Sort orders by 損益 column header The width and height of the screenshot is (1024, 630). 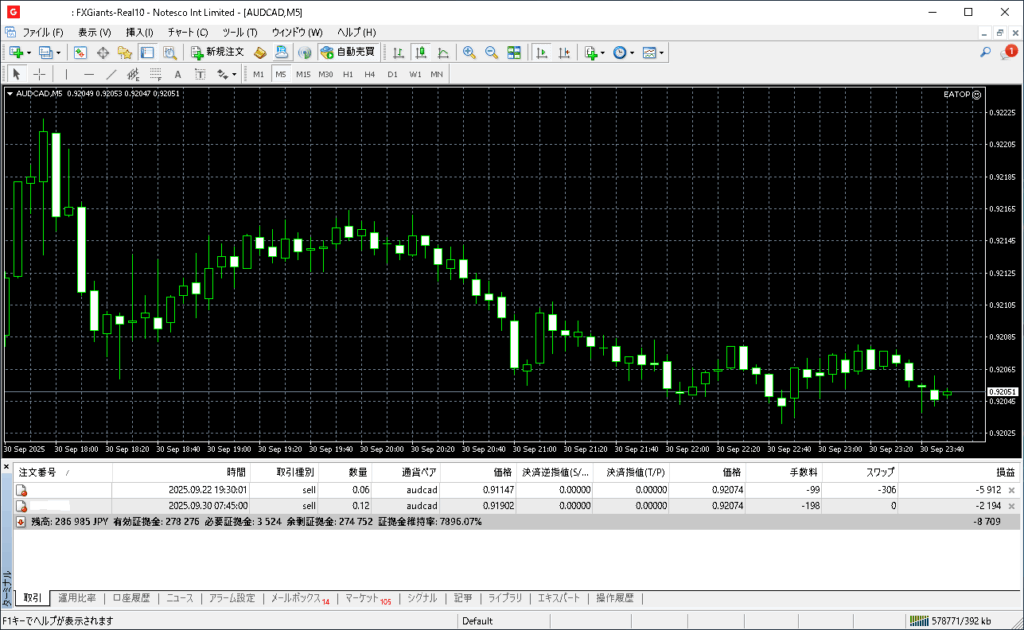pos(1004,471)
